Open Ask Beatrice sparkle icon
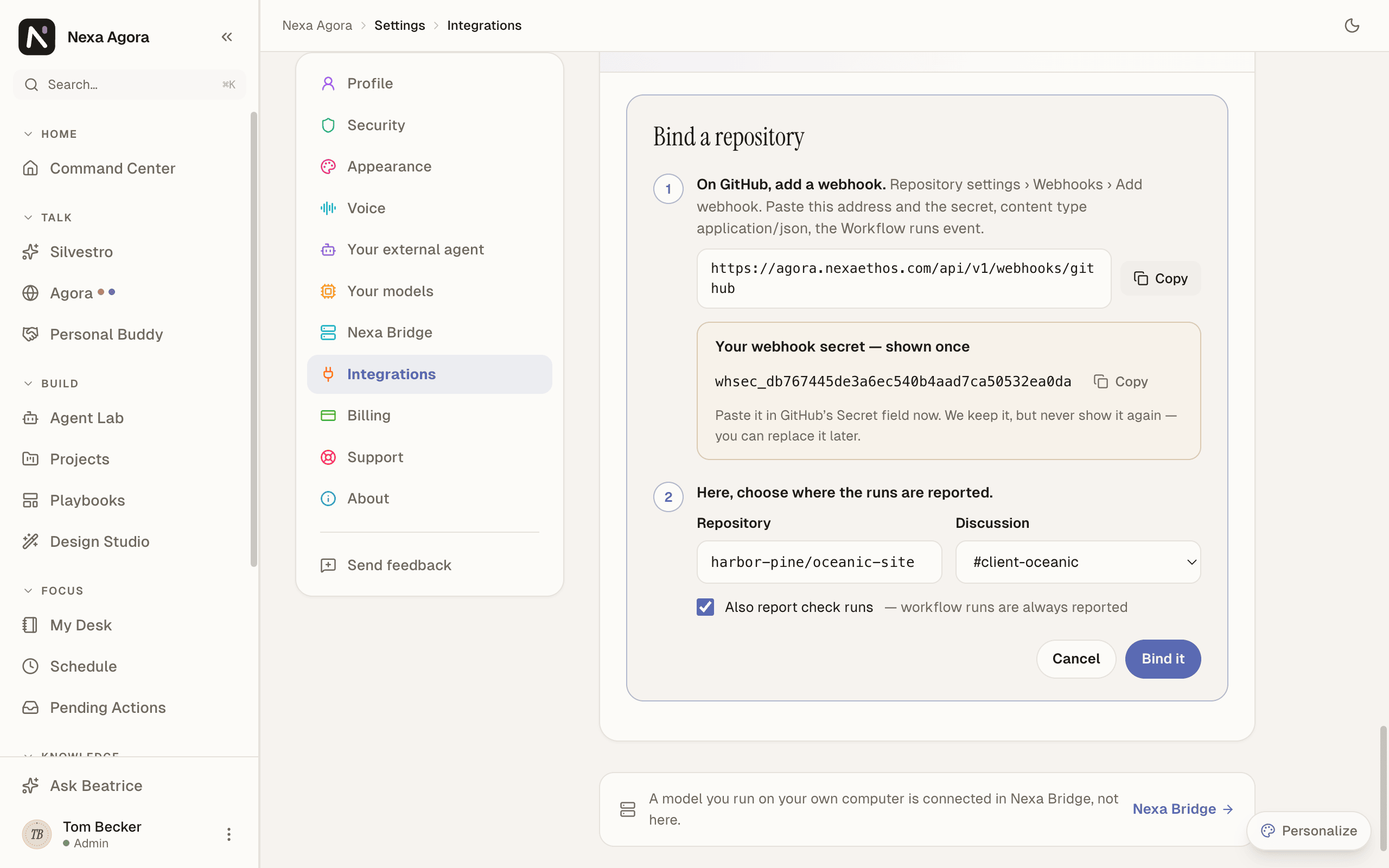This screenshot has width=1389, height=868. coord(30,786)
